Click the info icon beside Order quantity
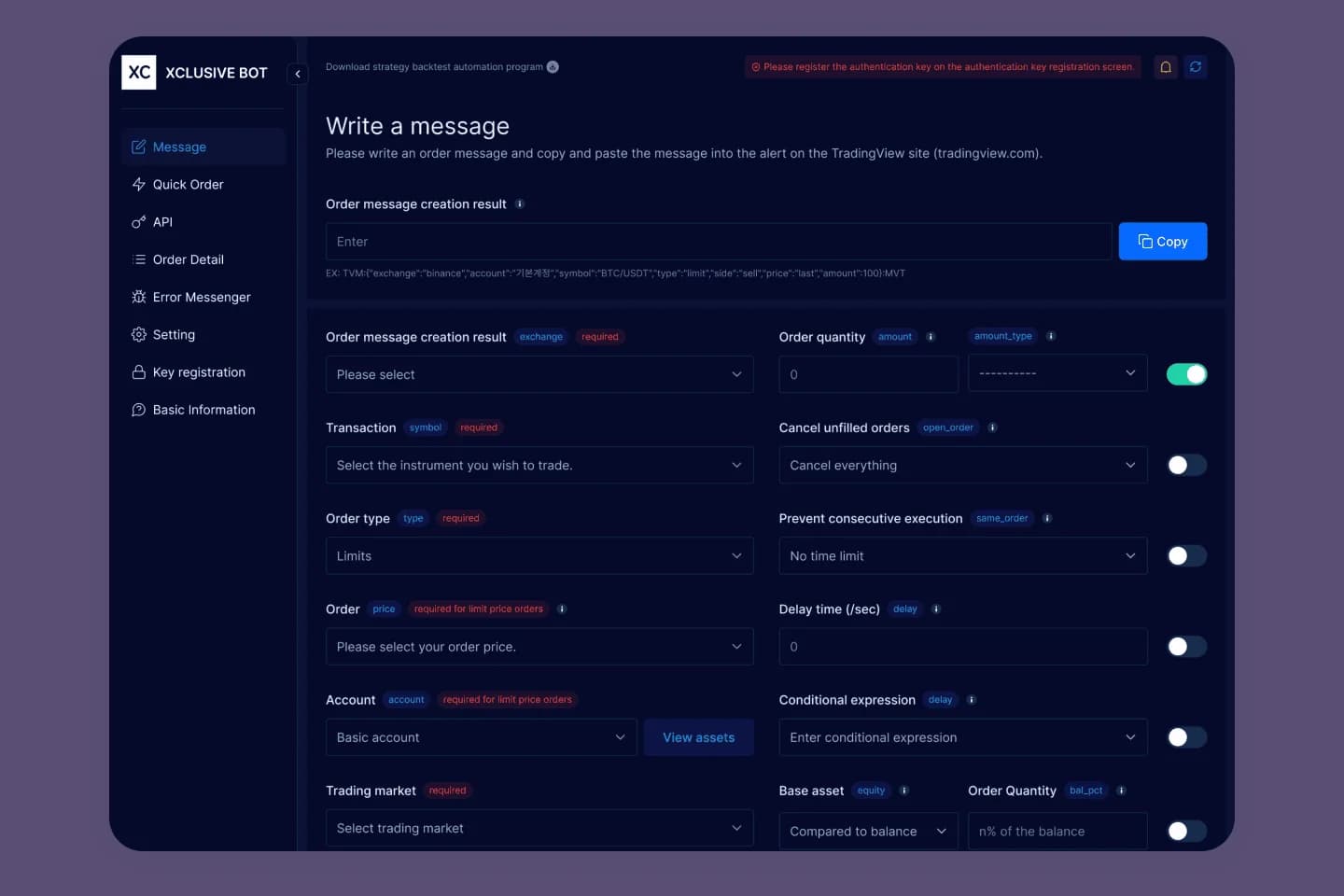The height and width of the screenshot is (896, 1344). (931, 337)
